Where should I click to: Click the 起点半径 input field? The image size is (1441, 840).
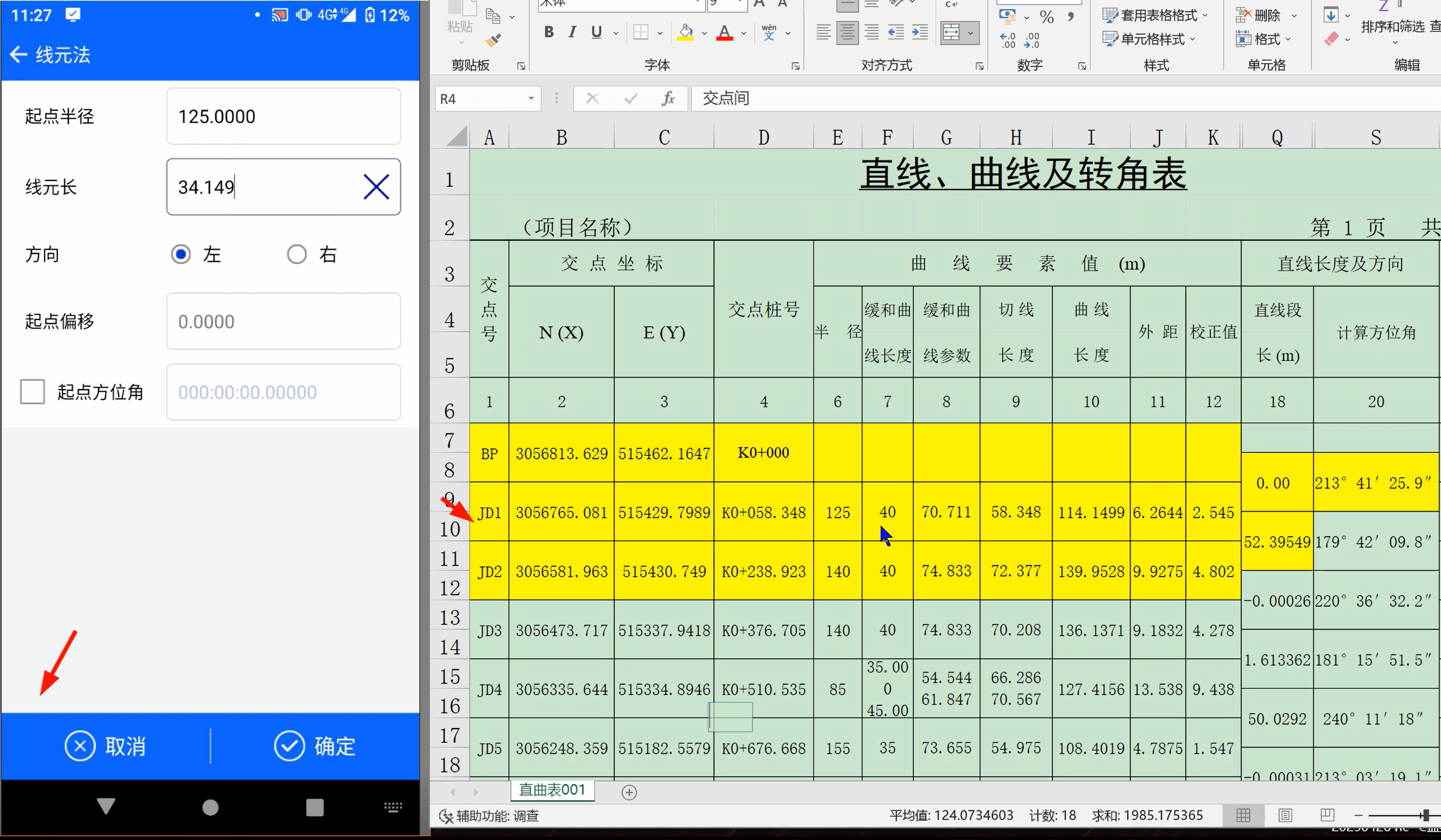tap(284, 117)
